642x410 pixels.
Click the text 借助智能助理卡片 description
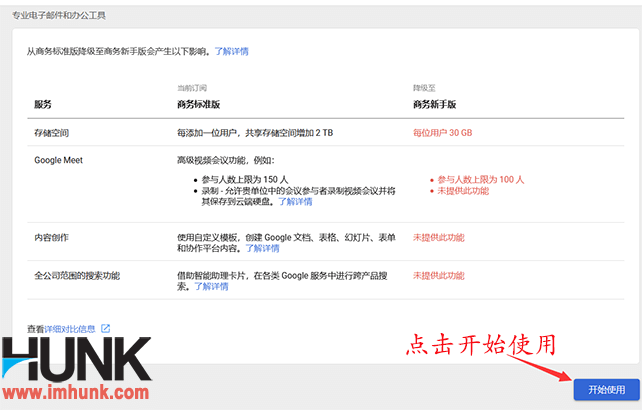click(x=282, y=281)
